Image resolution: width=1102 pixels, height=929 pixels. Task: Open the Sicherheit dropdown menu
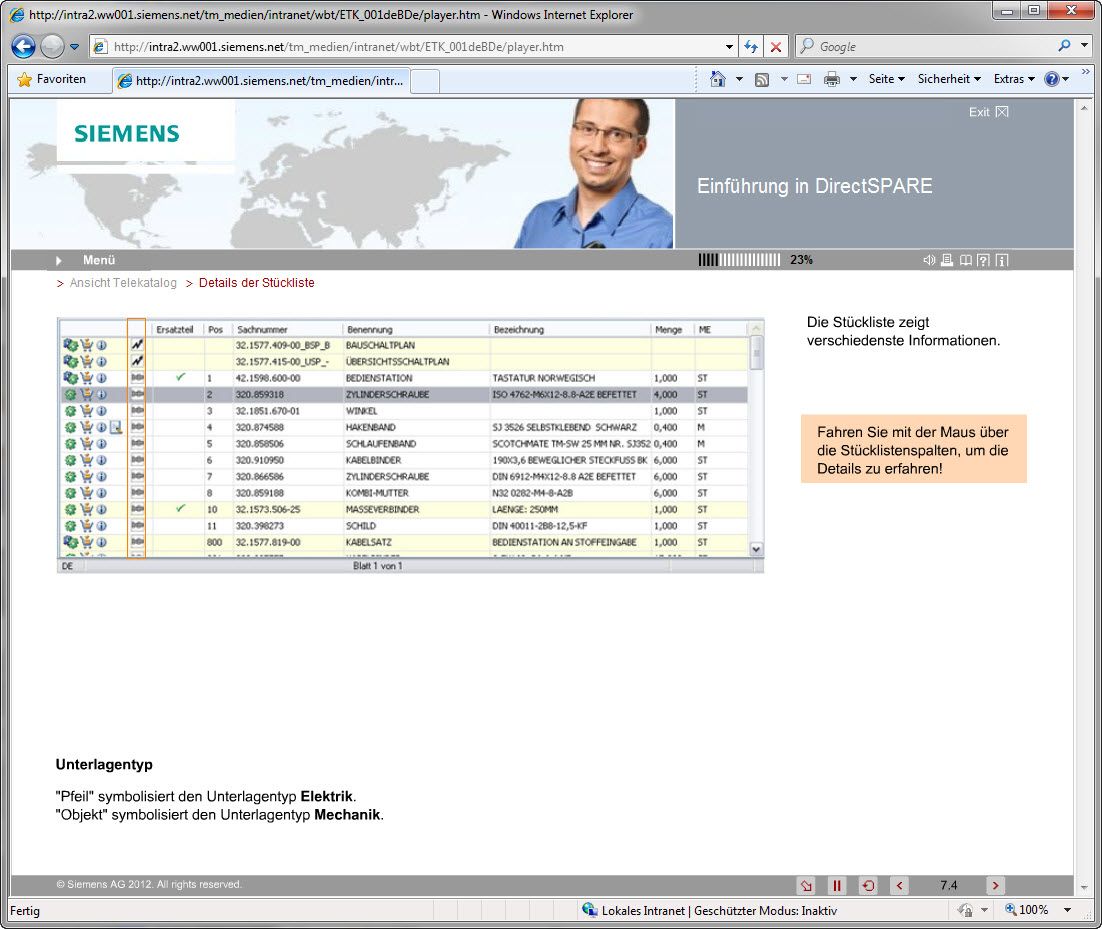[x=948, y=79]
